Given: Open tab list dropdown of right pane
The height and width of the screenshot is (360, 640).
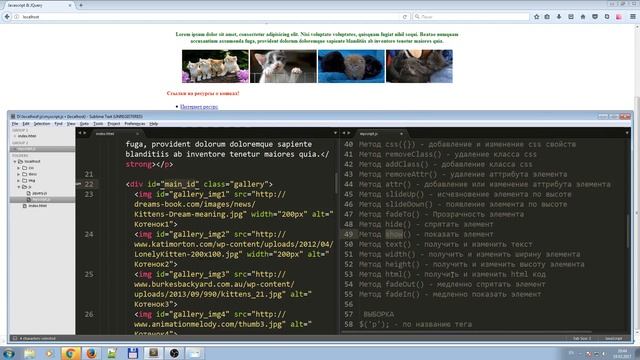Looking at the screenshot, I should pyautogui.click(x=627, y=133).
